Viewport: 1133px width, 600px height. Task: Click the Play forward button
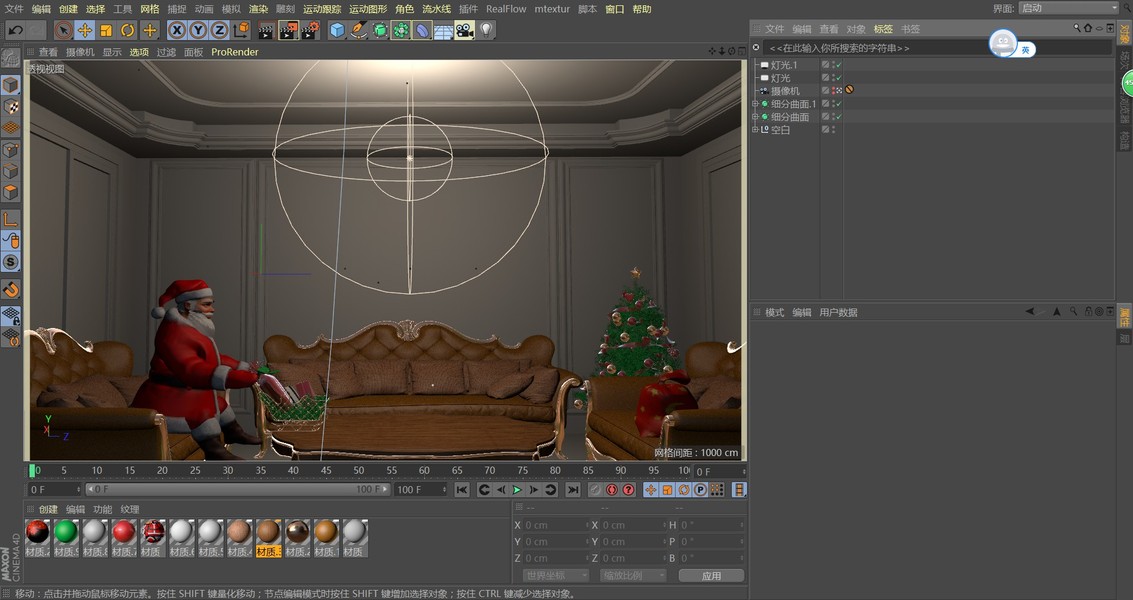tap(517, 489)
